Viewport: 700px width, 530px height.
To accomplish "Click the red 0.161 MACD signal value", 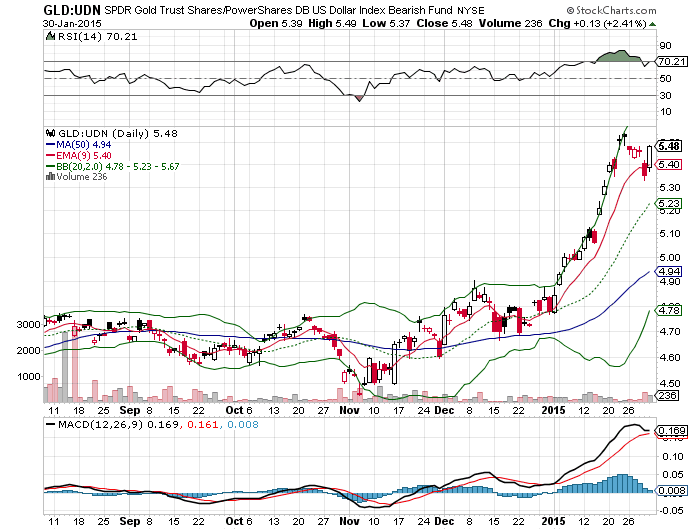I will tap(203, 424).
